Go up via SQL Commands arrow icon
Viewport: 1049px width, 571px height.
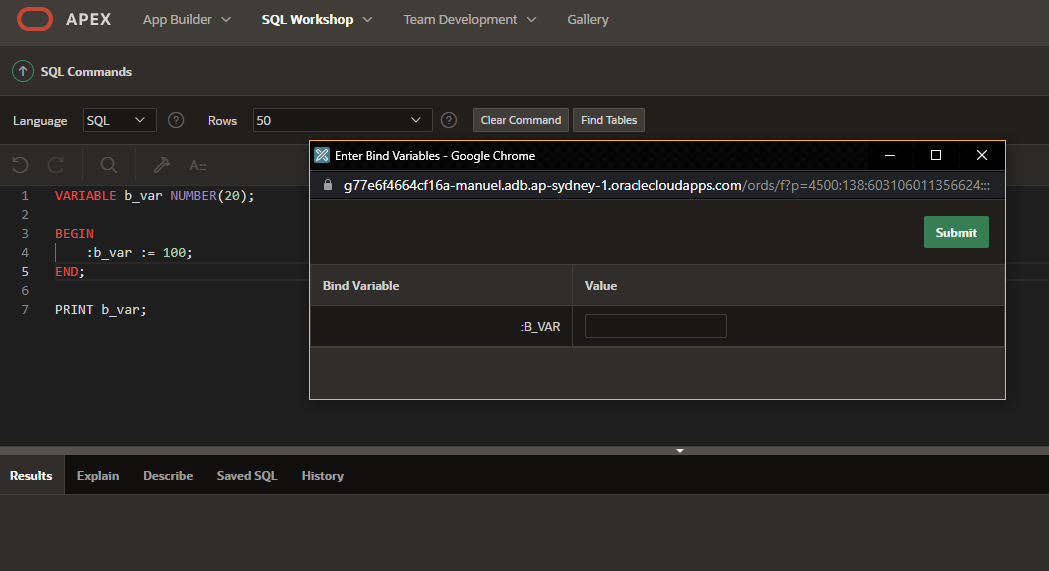coord(23,71)
